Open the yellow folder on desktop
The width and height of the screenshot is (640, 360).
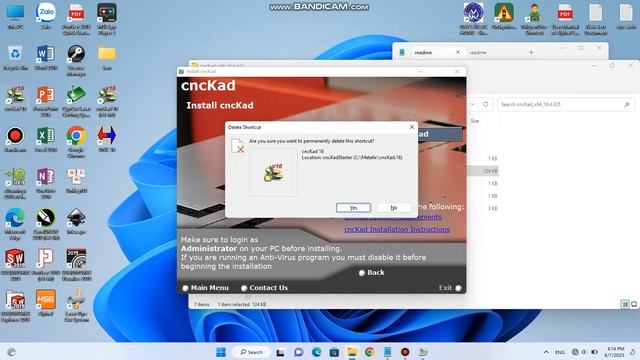pos(107,57)
